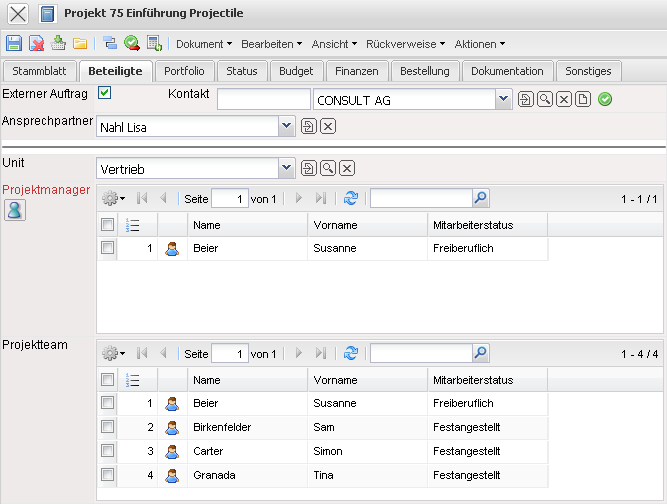The image size is (667, 504).
Task: Sort Projektteam by Mitarbeiterstatus column header
Action: coord(473,380)
